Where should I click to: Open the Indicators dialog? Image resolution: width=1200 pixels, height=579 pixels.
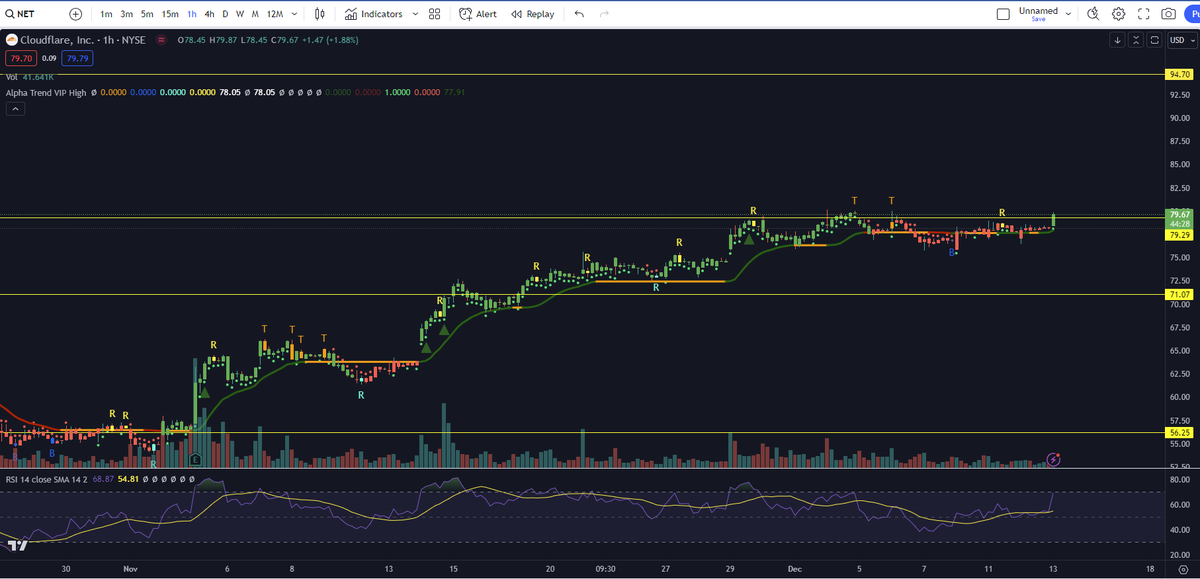[x=374, y=14]
